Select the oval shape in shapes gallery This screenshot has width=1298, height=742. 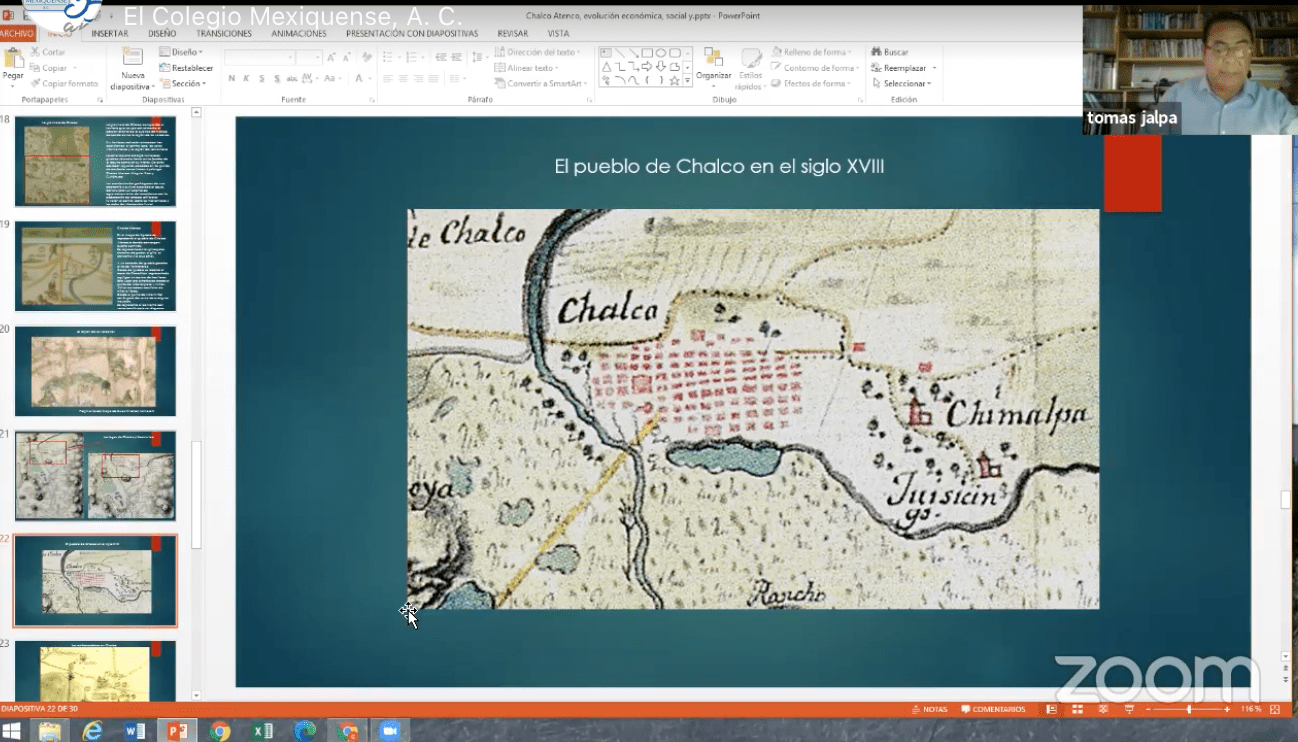(661, 53)
